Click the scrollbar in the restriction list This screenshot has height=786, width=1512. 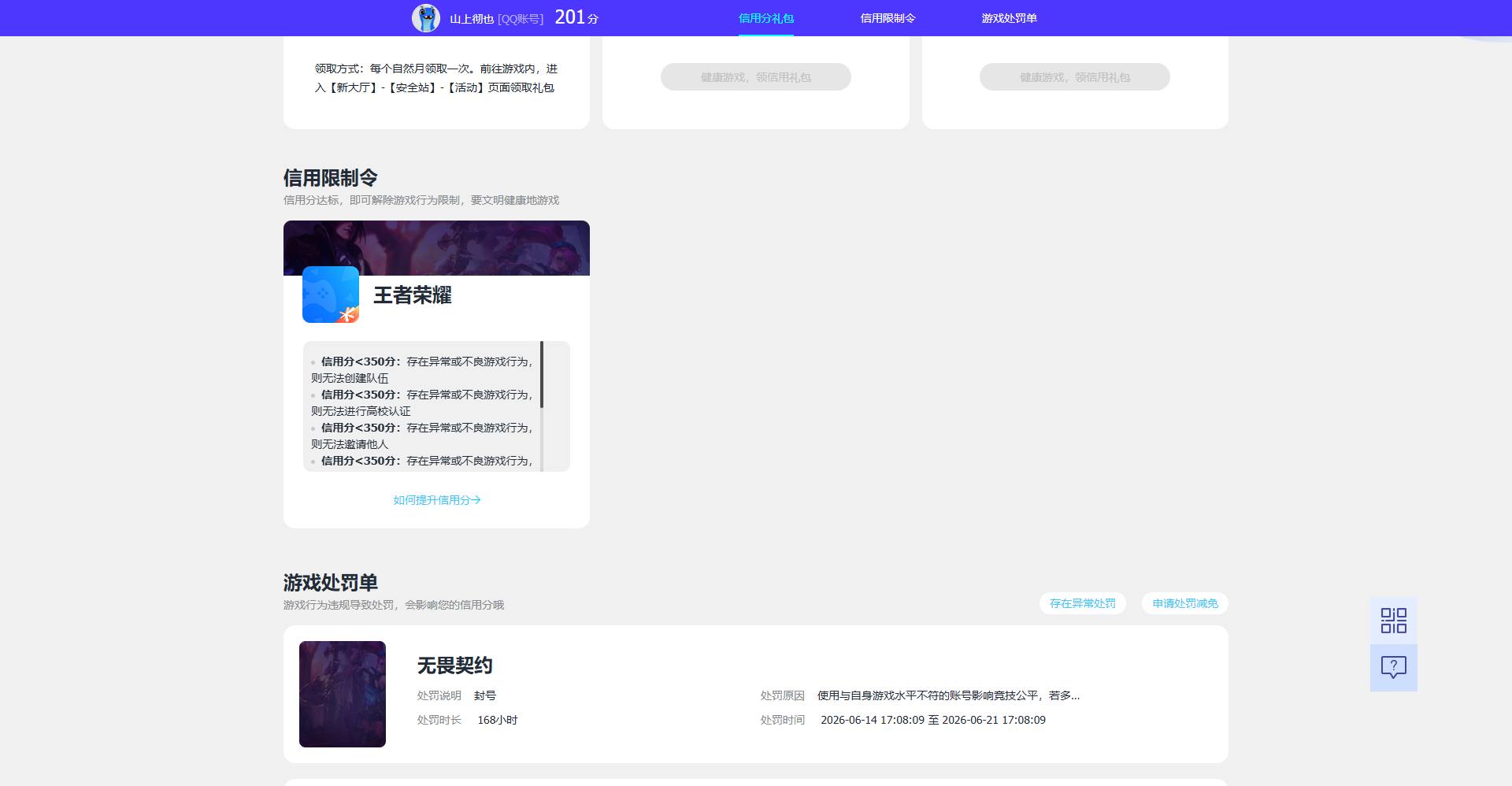pyautogui.click(x=542, y=374)
